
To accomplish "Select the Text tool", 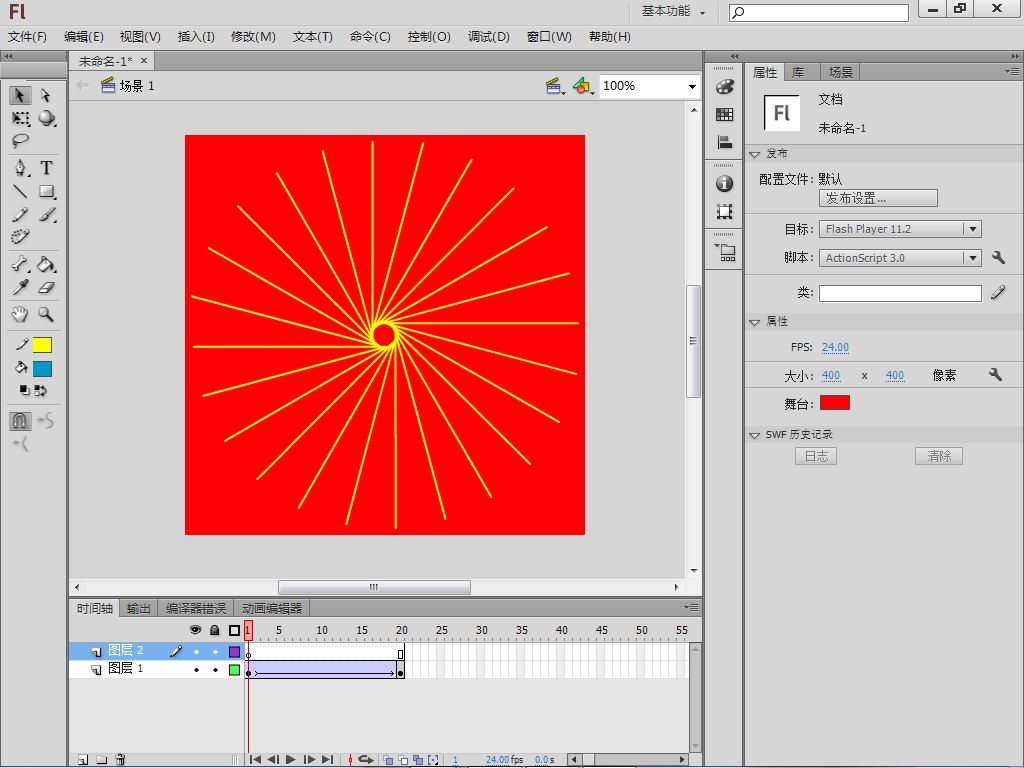I will click(46, 167).
